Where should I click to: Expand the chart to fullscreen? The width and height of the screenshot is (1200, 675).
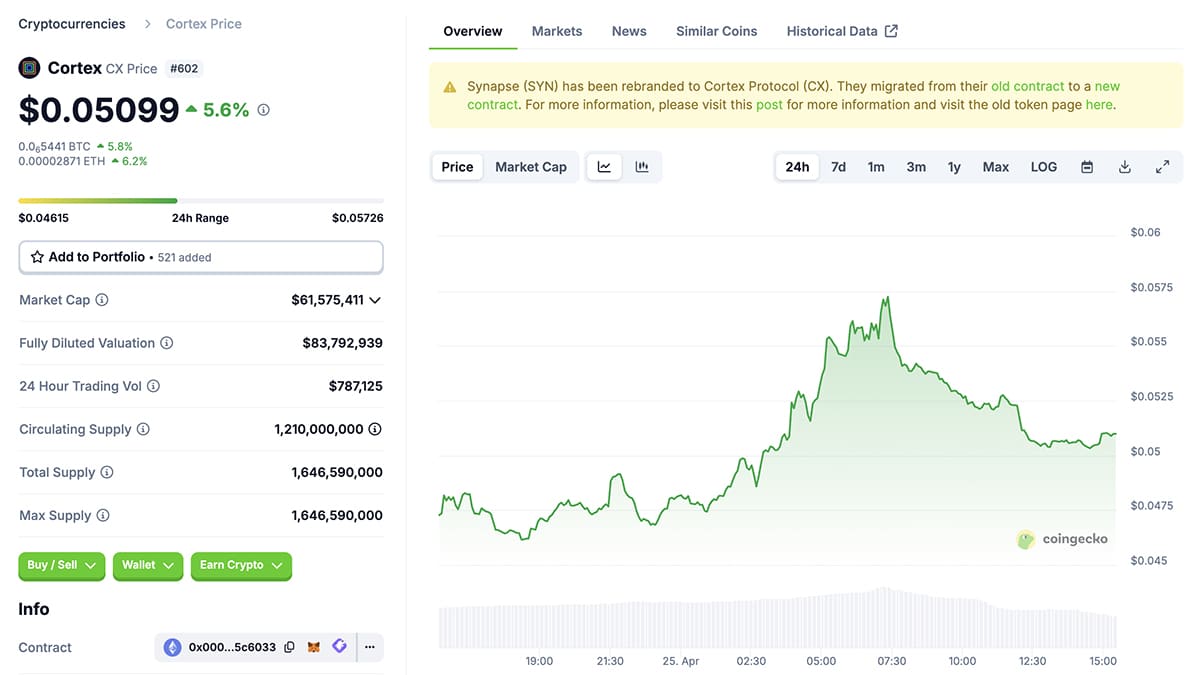(1162, 166)
